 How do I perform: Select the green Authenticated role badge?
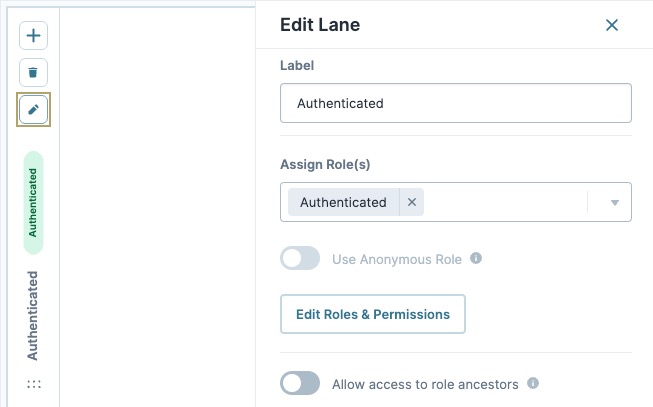coord(33,203)
